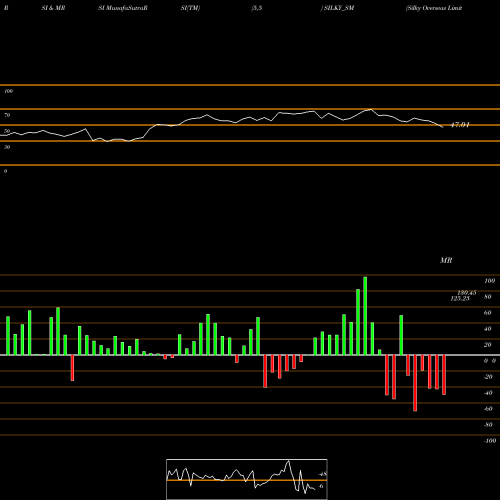Click the 30 level label on RSI axis
Image resolution: width=500 pixels, height=500 pixels.
click(7, 147)
